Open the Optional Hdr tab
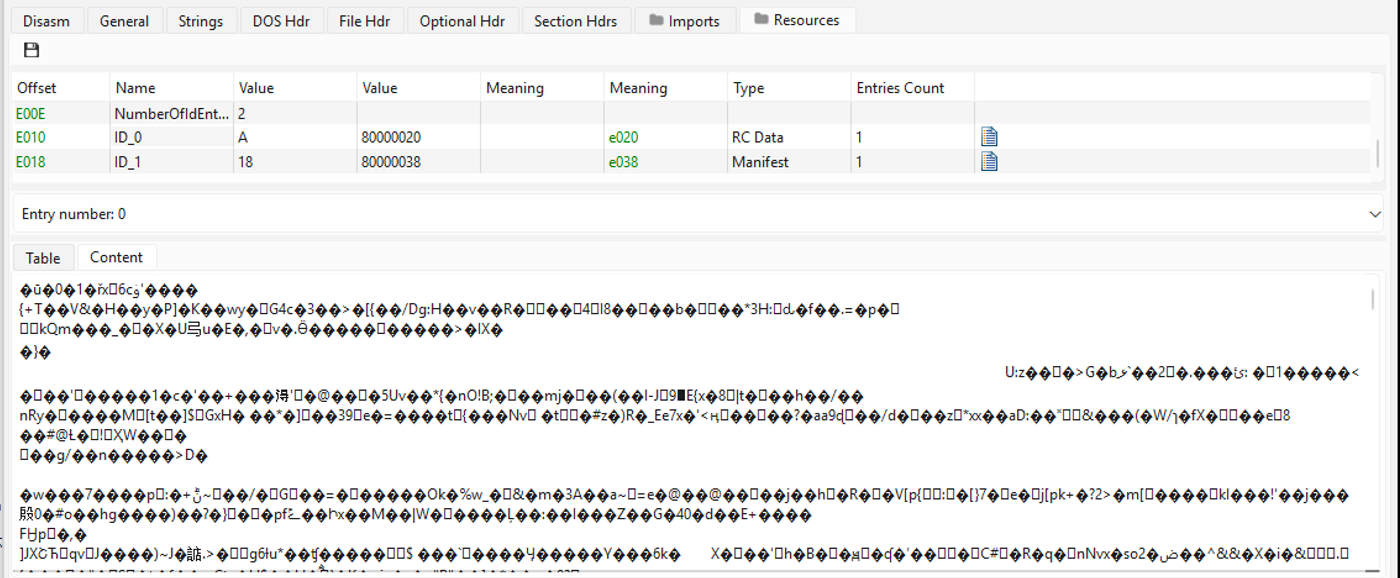This screenshot has width=1400, height=578. pos(462,21)
